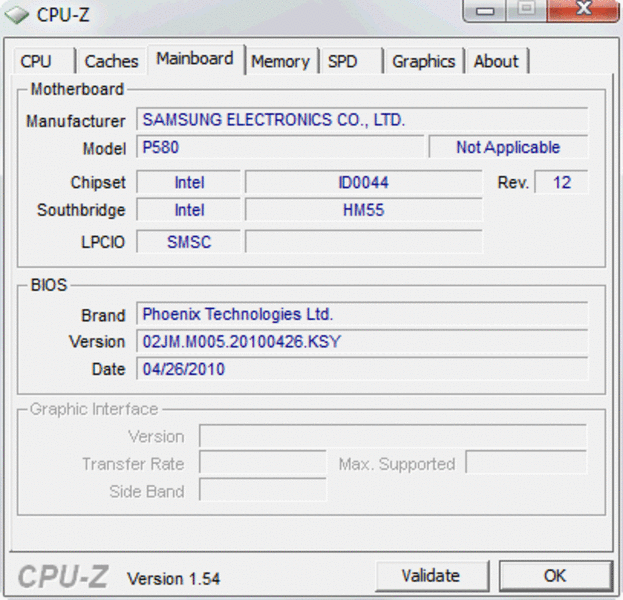Click the CPU-Z application icon in title bar
The width and height of the screenshot is (623, 600).
coord(17,15)
